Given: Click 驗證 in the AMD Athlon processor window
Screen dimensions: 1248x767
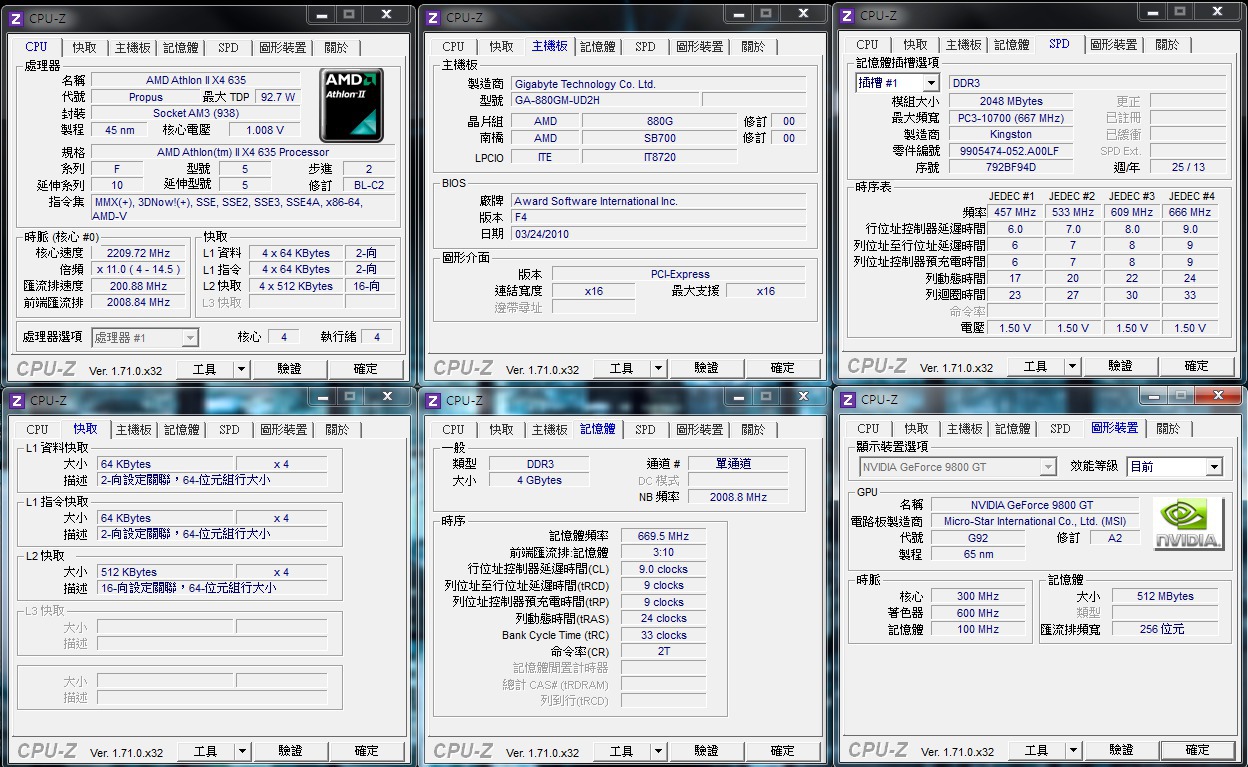Looking at the screenshot, I should tap(290, 369).
